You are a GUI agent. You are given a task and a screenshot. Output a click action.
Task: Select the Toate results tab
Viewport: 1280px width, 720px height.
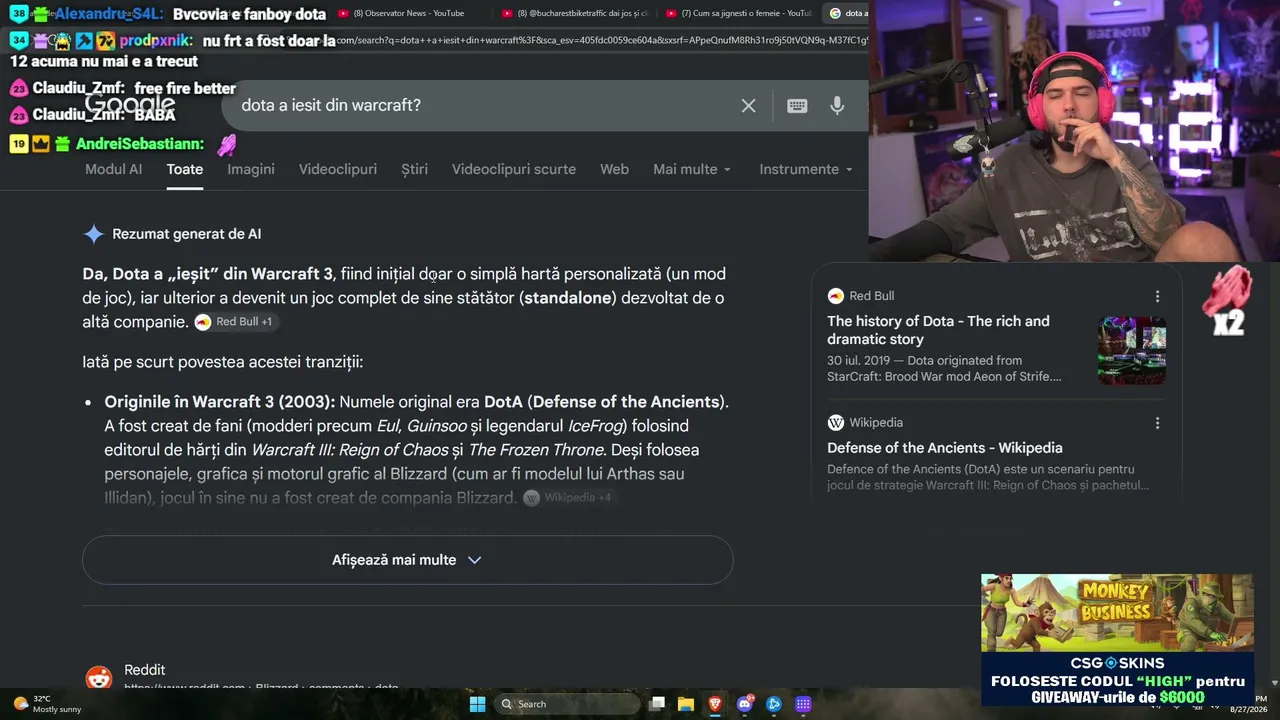pos(185,170)
